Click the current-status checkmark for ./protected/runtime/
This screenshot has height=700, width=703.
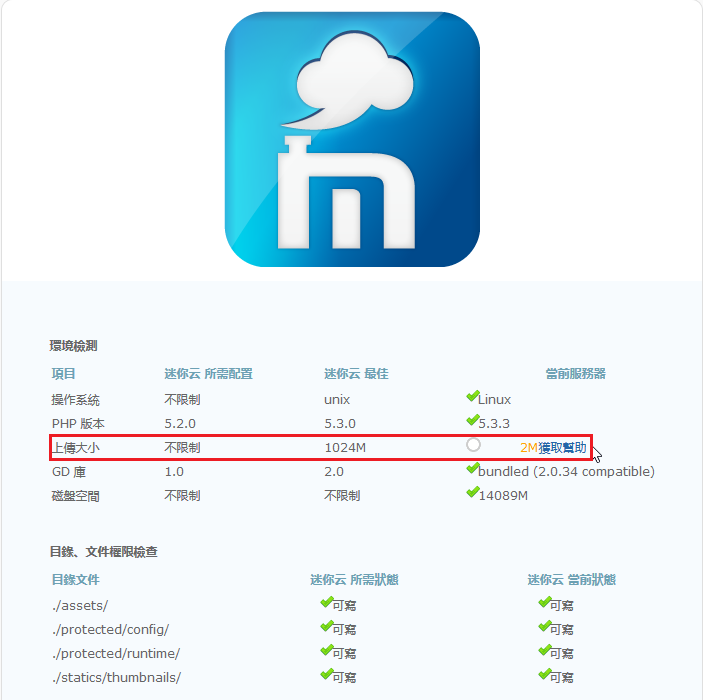point(545,650)
